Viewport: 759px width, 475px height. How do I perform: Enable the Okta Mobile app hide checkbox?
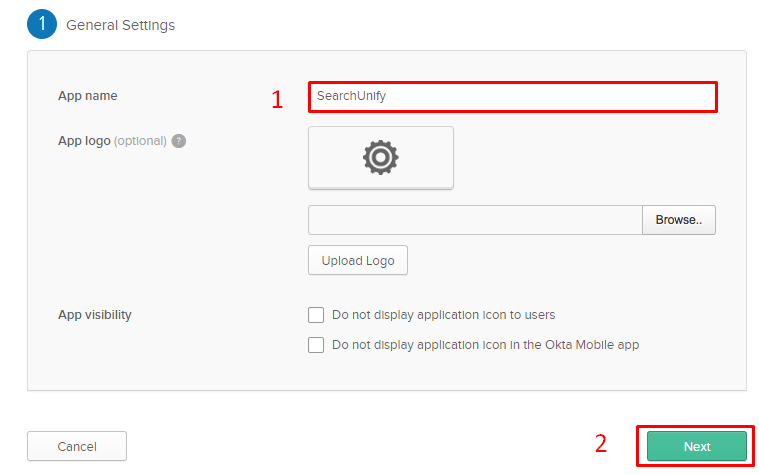pos(316,345)
